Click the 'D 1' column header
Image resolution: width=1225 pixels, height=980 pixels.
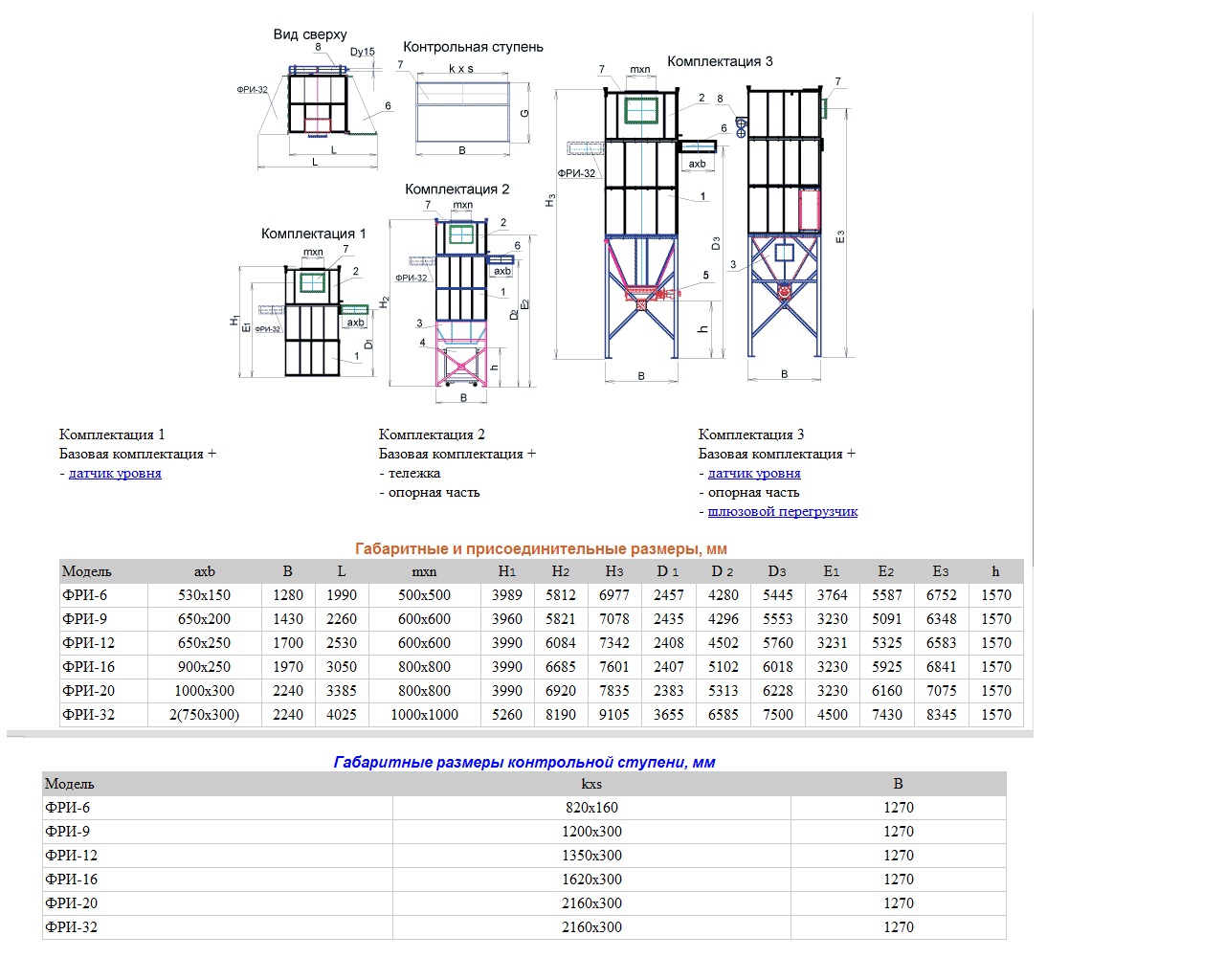[668, 571]
